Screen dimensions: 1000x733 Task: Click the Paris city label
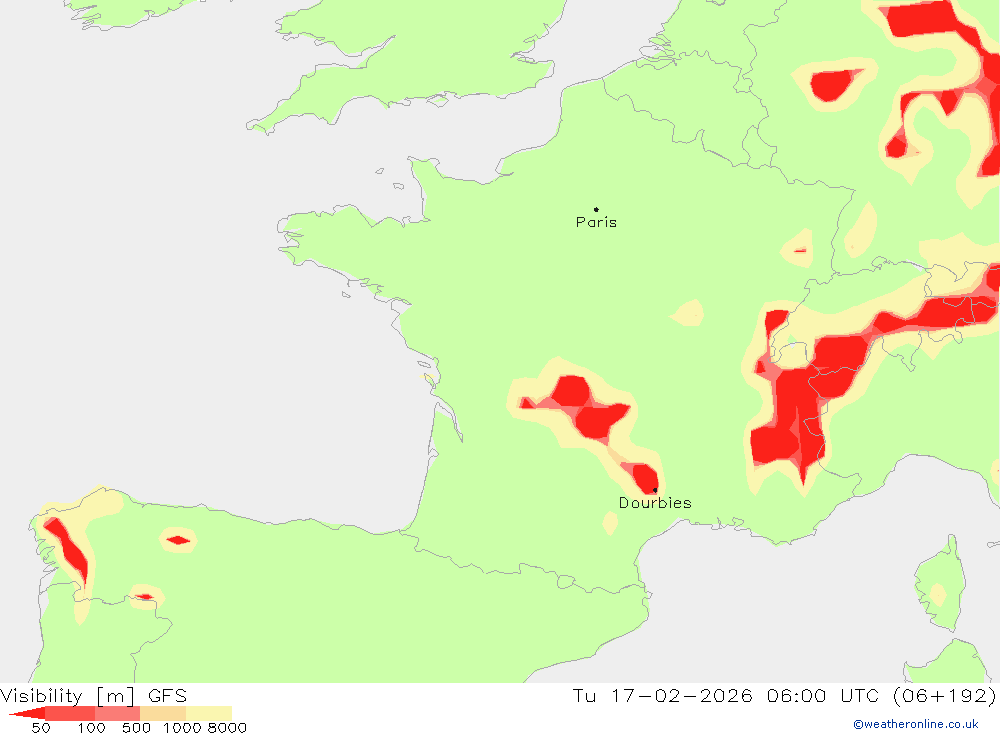pos(596,222)
